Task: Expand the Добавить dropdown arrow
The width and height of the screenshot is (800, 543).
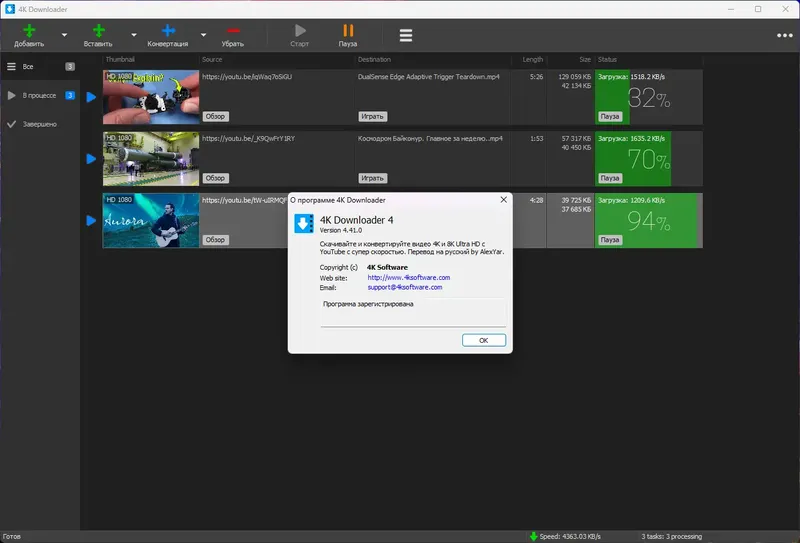Action: click(x=64, y=35)
